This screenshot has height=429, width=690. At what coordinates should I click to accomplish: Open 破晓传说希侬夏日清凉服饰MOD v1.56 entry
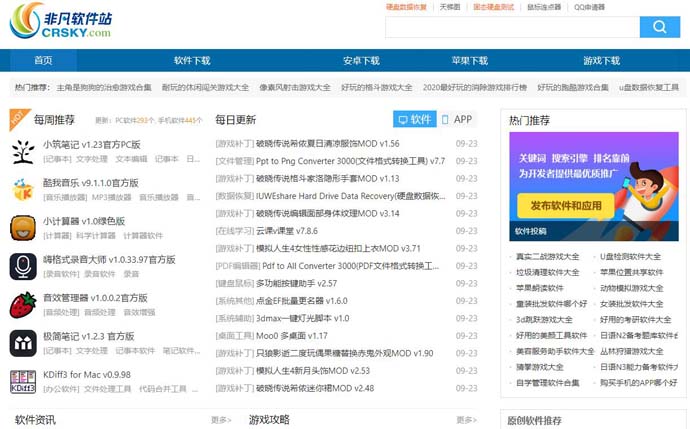click(328, 143)
